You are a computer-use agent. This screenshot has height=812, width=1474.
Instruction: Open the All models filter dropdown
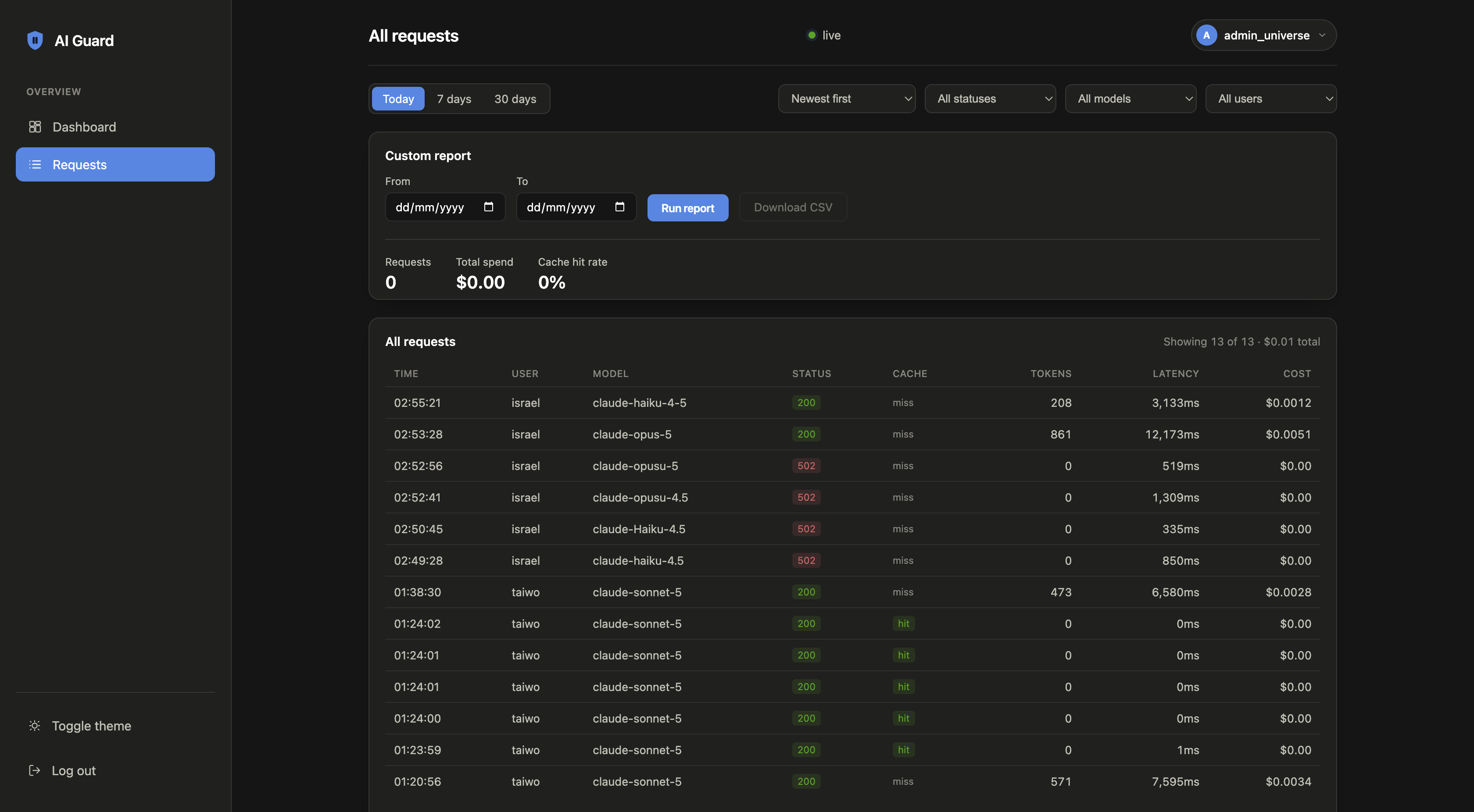coord(1131,99)
